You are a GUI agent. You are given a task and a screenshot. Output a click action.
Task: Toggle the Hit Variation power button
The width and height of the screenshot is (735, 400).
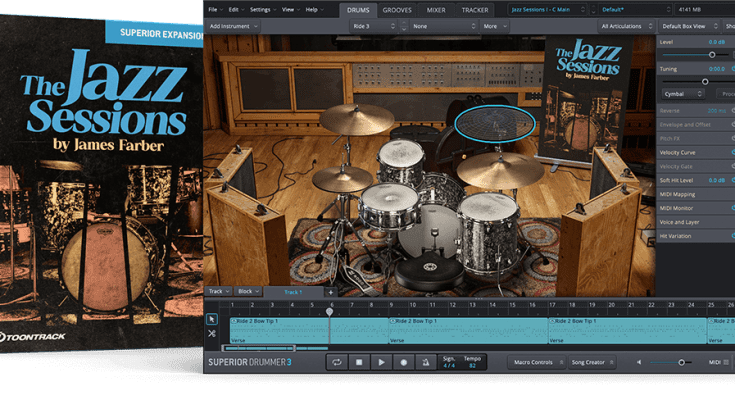coord(731,235)
